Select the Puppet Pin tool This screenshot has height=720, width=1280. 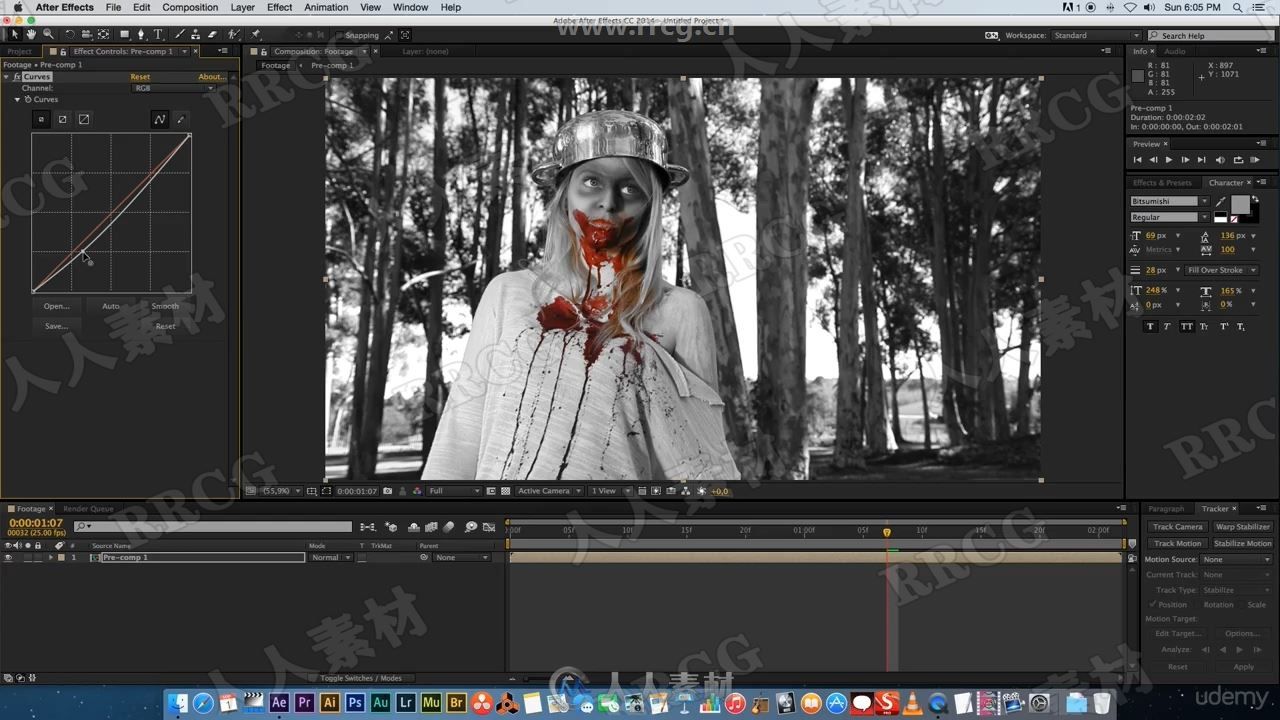coord(256,34)
